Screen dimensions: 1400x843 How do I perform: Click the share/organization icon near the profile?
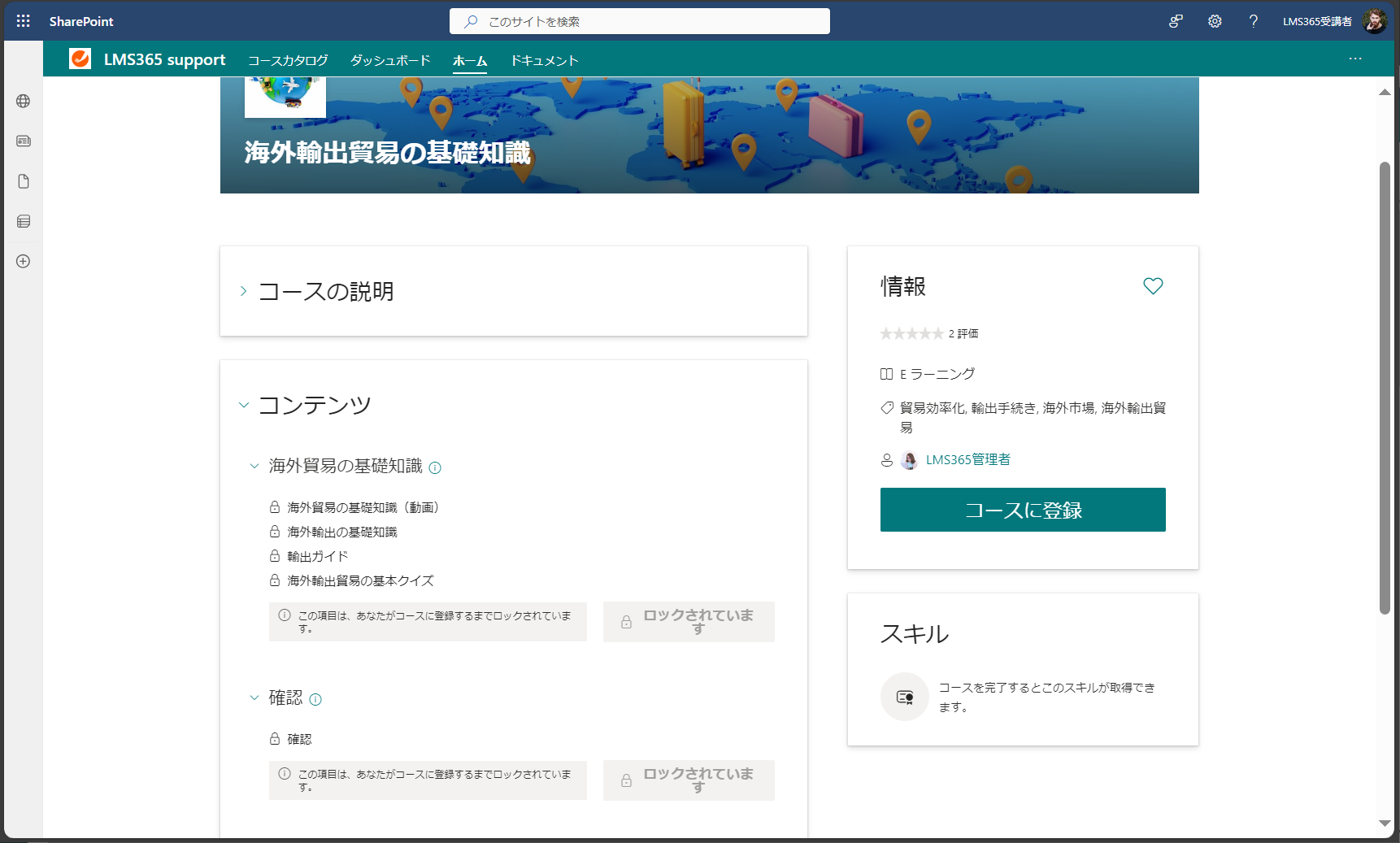pyautogui.click(x=1176, y=21)
